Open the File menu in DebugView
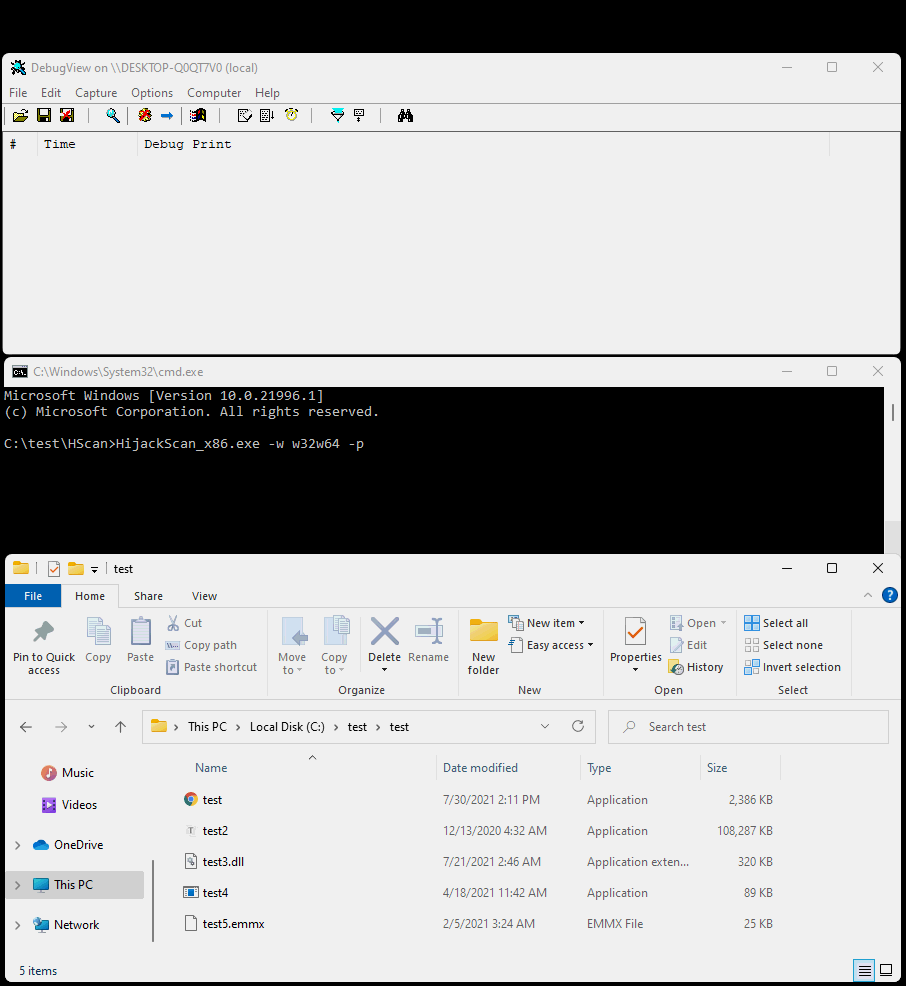Viewport: 906px width, 986px height. (x=18, y=92)
